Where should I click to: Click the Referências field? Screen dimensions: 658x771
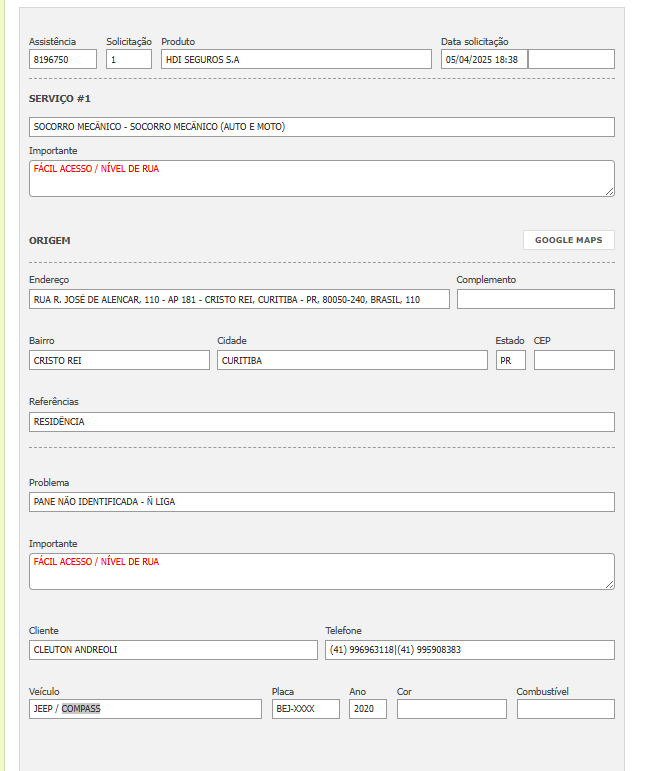click(322, 422)
